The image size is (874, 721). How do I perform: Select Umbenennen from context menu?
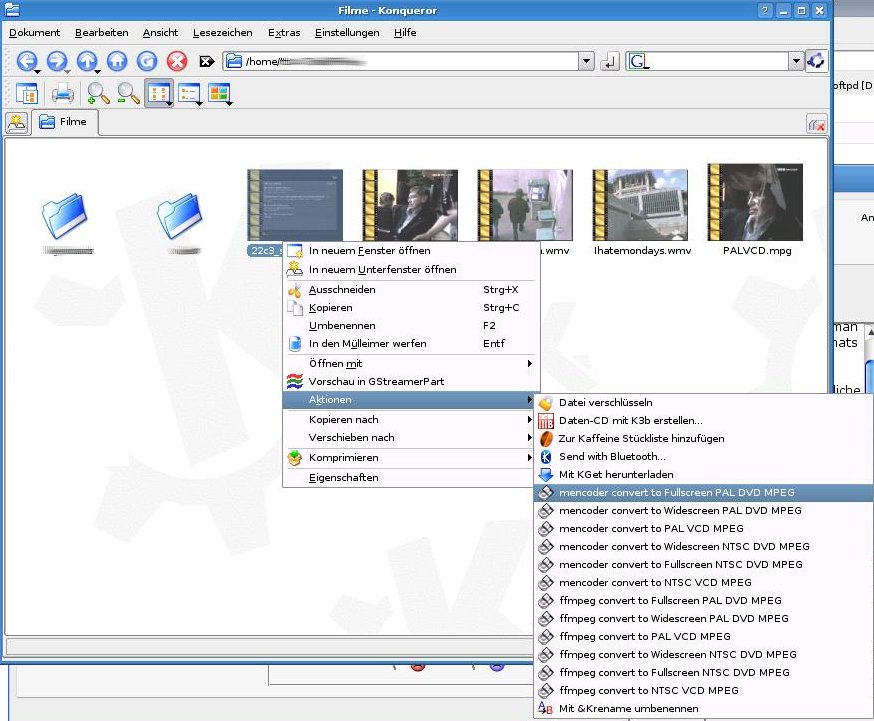point(411,325)
